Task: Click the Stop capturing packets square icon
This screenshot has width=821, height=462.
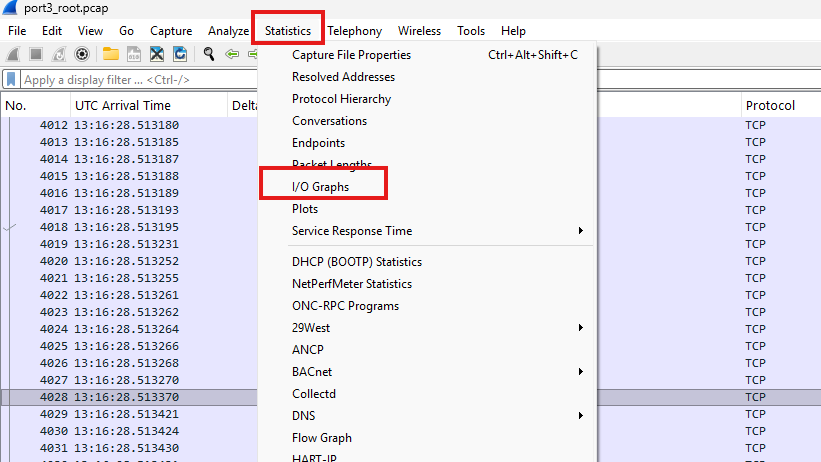Action: [36, 54]
